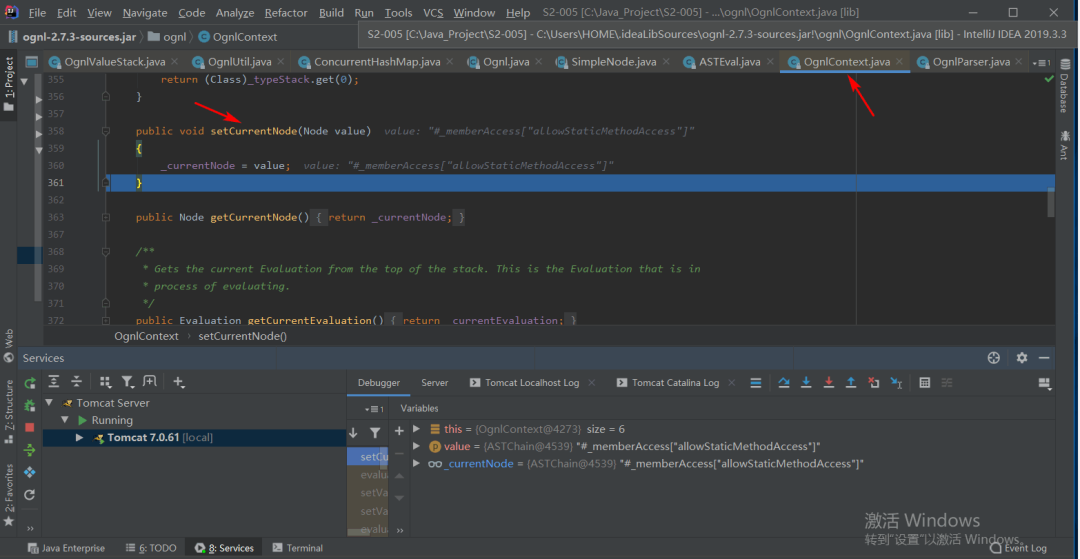
Task: Click Expand All in Services toolbar
Action: pyautogui.click(x=54, y=381)
